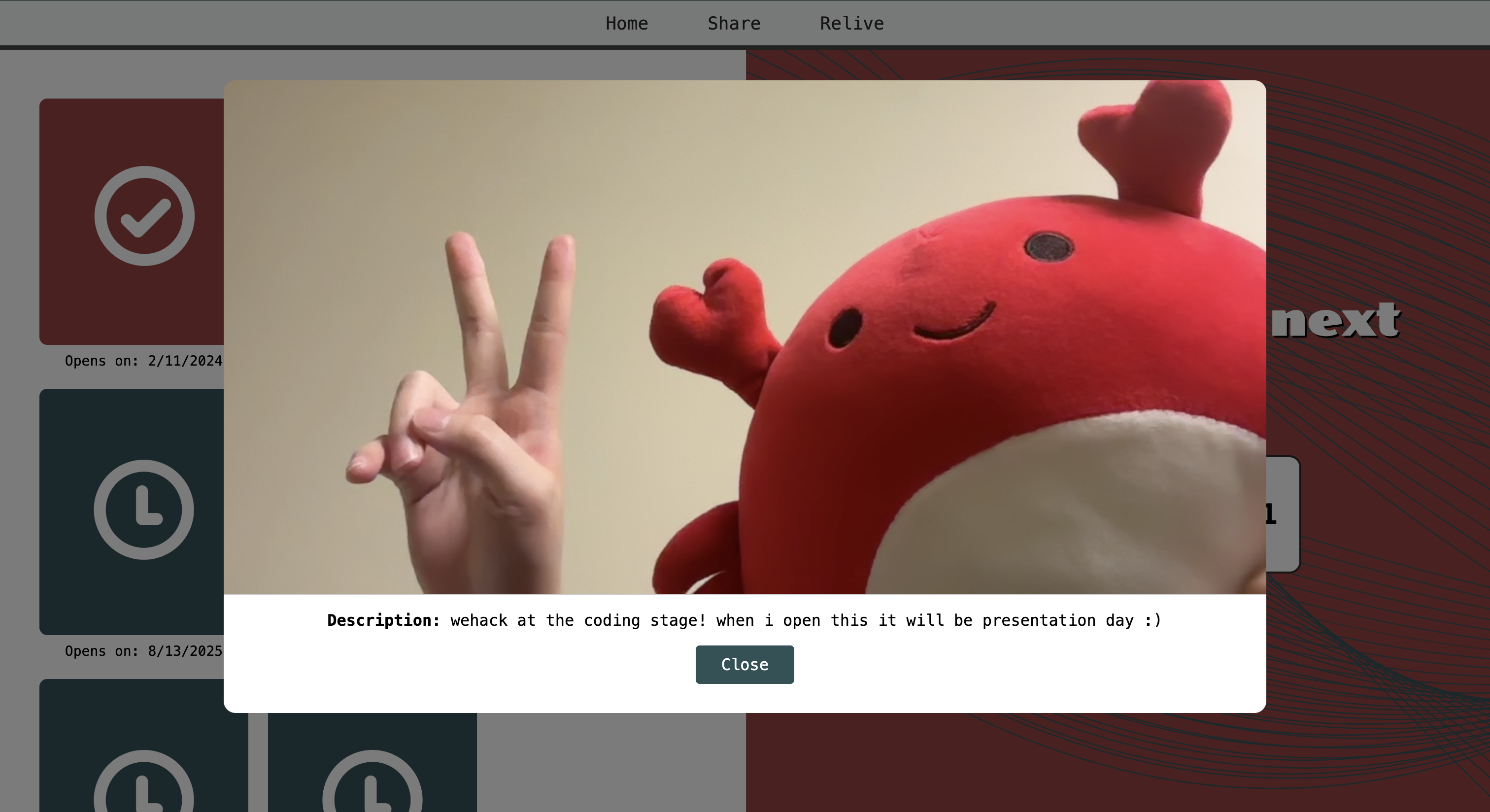The height and width of the screenshot is (812, 1490).
Task: Click the memory description text about wehack
Action: point(805,620)
